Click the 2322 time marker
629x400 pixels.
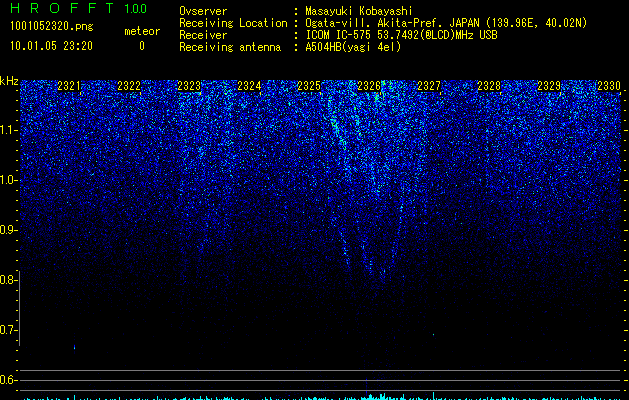tap(129, 86)
